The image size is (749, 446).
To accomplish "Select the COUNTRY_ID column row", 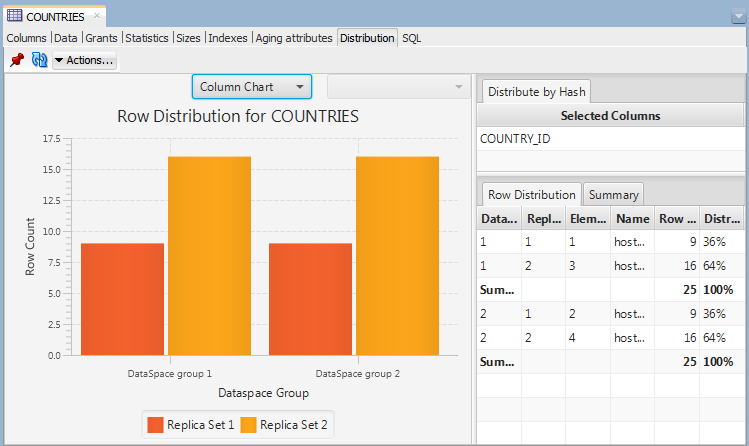I will tap(610, 139).
